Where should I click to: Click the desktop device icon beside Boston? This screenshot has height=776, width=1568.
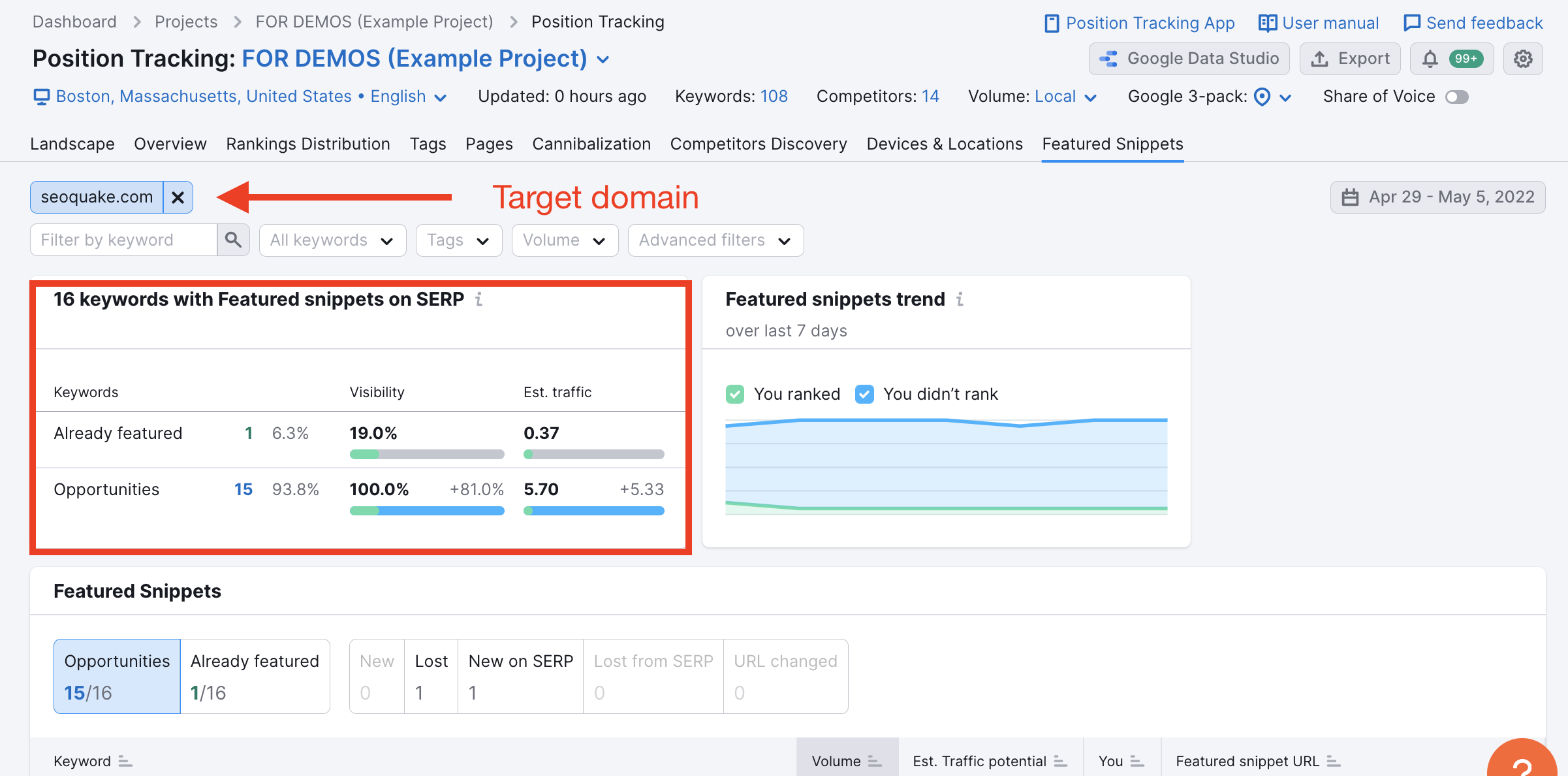click(42, 97)
